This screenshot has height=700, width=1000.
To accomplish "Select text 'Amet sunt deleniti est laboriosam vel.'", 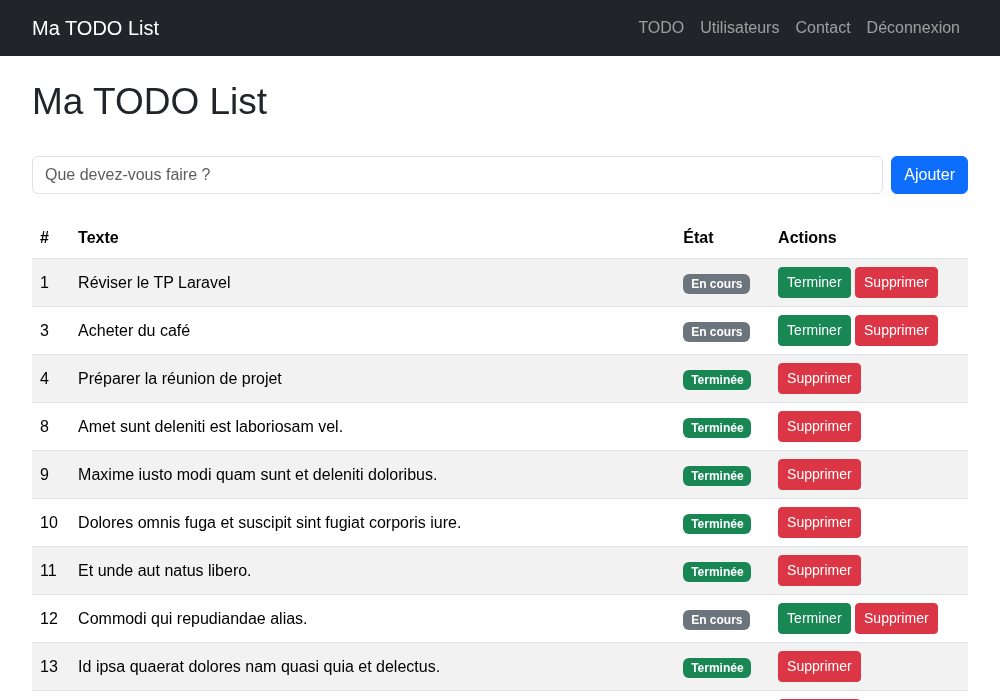I will pos(210,427).
